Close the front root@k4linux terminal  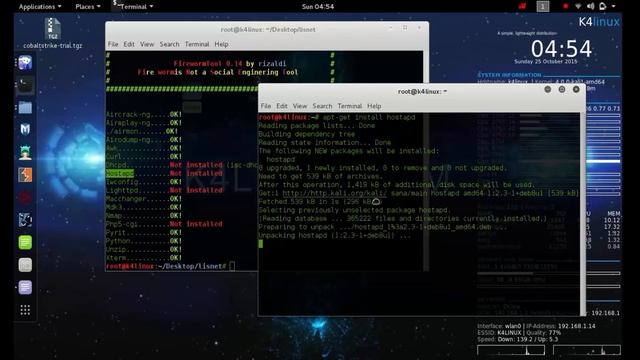pyautogui.click(x=576, y=89)
